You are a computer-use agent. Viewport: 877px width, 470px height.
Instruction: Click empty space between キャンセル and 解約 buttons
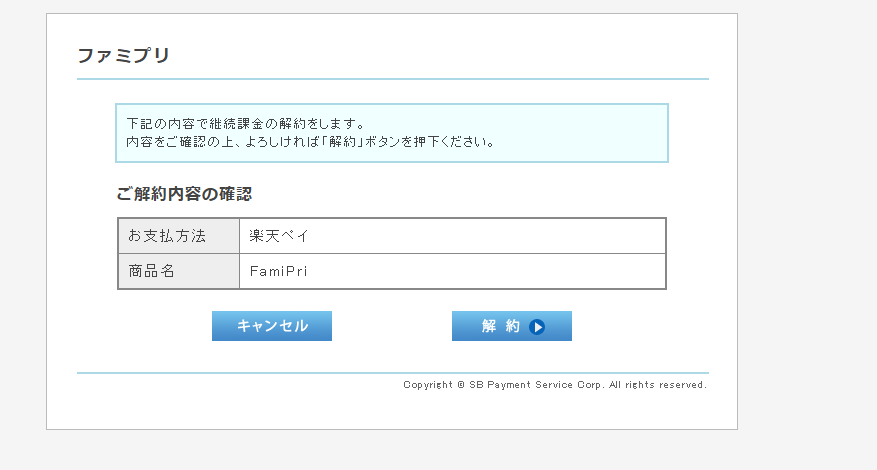coord(392,326)
